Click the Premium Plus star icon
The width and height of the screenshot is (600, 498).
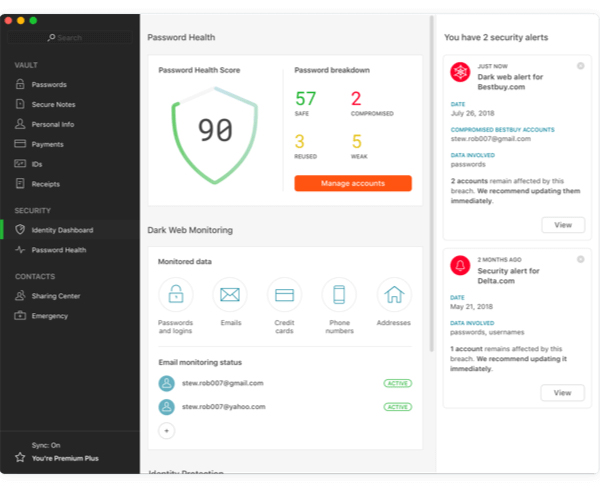pos(20,457)
